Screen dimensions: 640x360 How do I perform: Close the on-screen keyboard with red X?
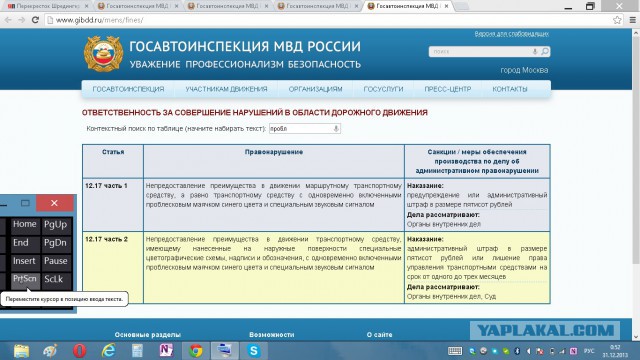point(54,203)
